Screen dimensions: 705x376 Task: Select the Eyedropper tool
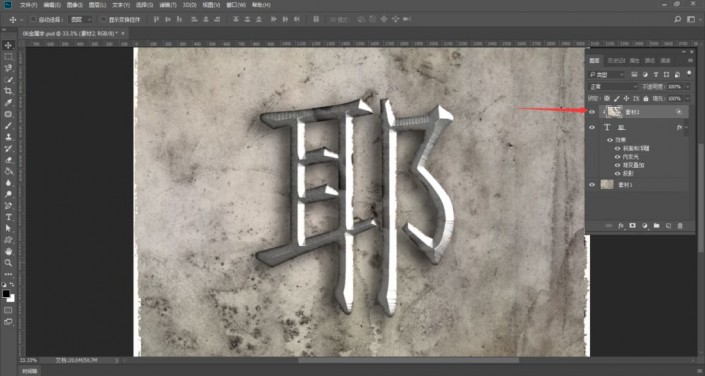coord(8,103)
